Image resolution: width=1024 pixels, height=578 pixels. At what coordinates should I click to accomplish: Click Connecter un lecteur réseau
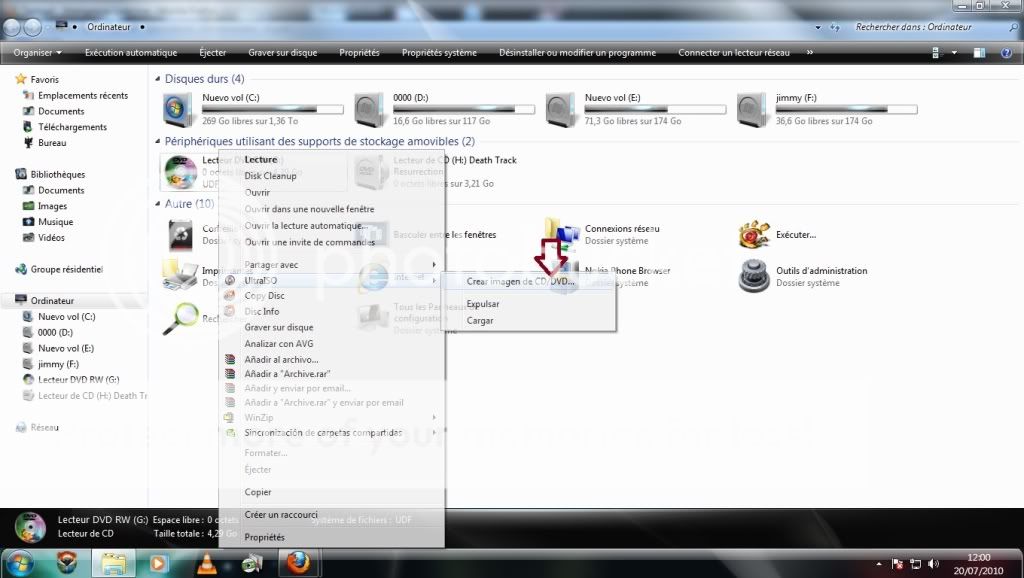pos(734,53)
